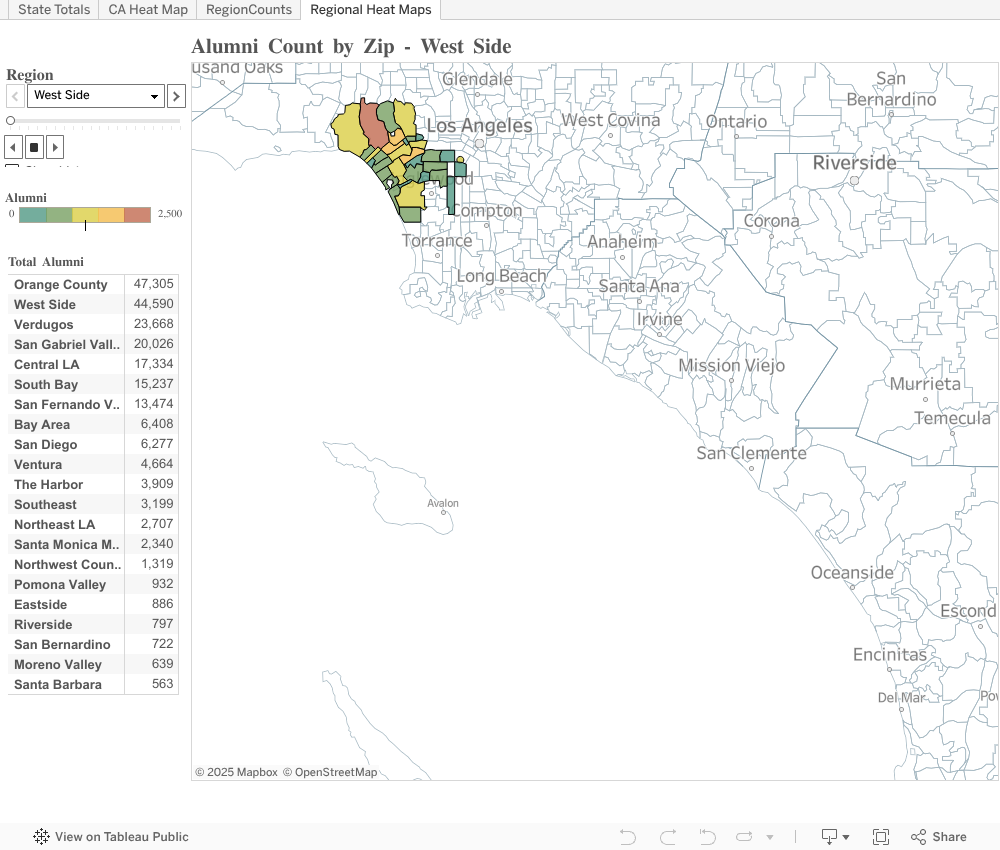Click the Undo toolbar icon
The height and width of the screenshot is (850, 1000).
coord(628,837)
